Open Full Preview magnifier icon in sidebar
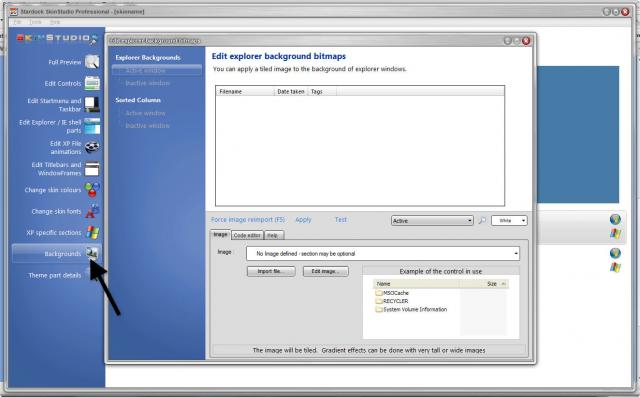Screen dimensions: 640x397 92,62
